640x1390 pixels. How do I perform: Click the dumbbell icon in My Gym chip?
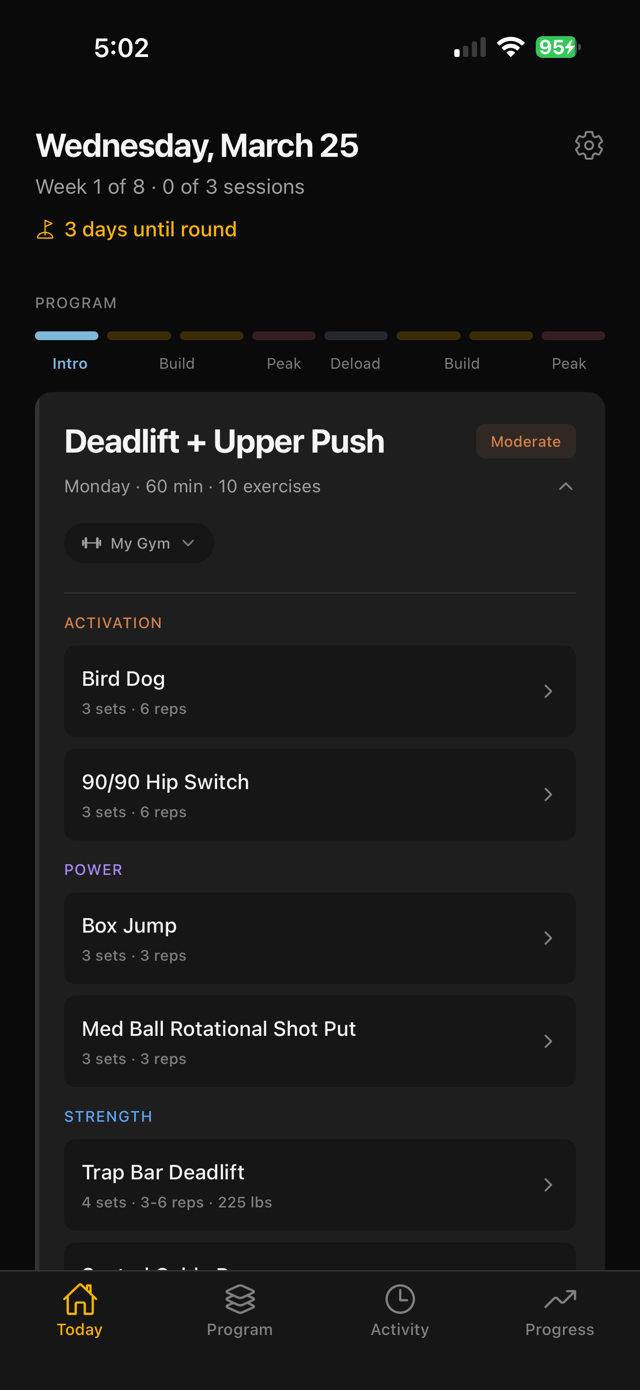pos(91,543)
